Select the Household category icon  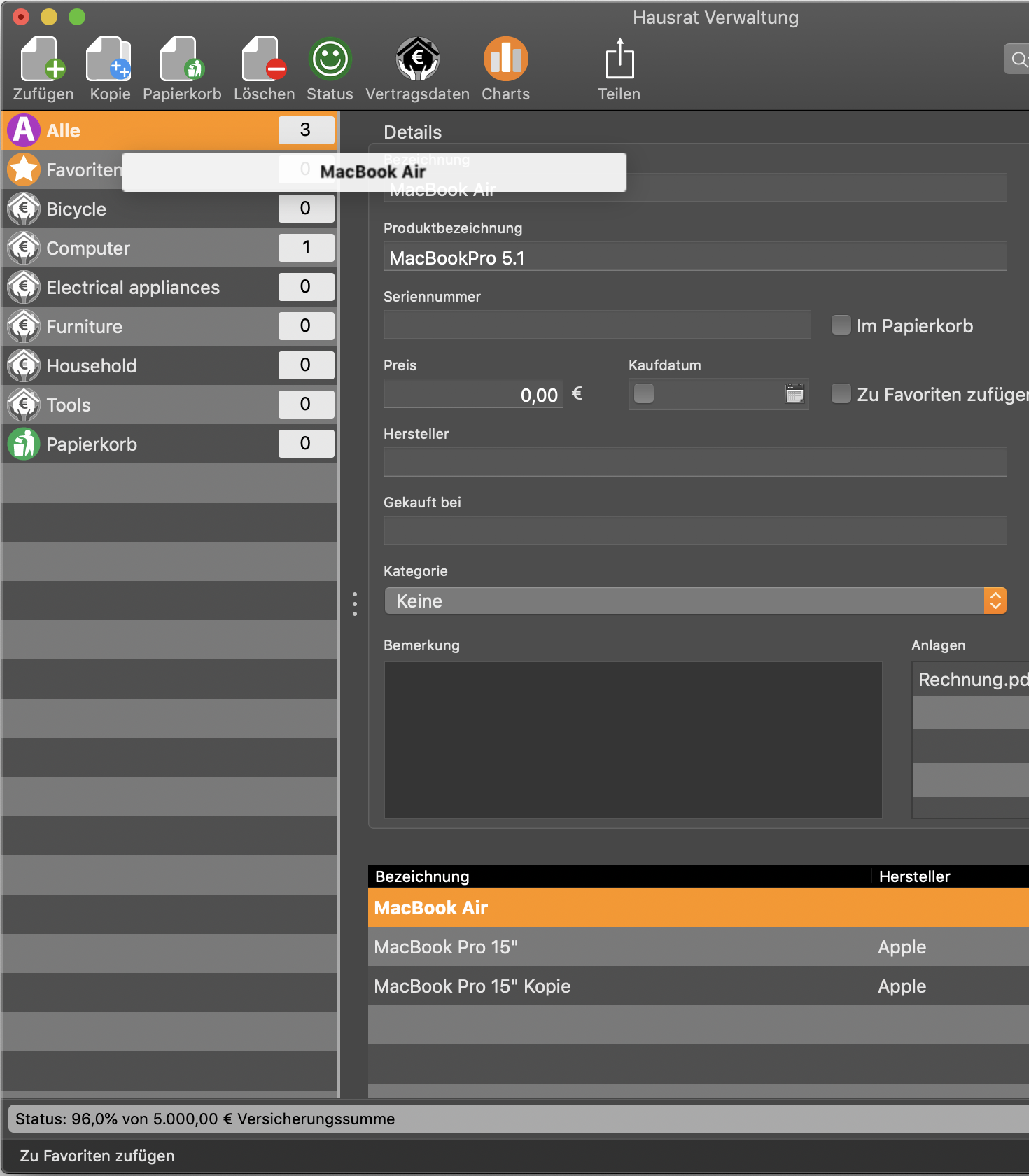point(24,365)
